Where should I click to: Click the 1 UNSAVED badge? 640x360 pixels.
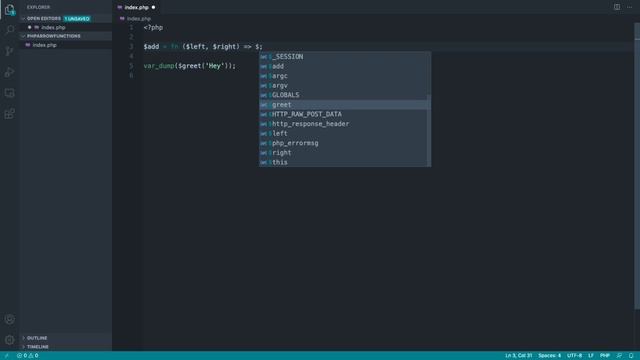(77, 19)
